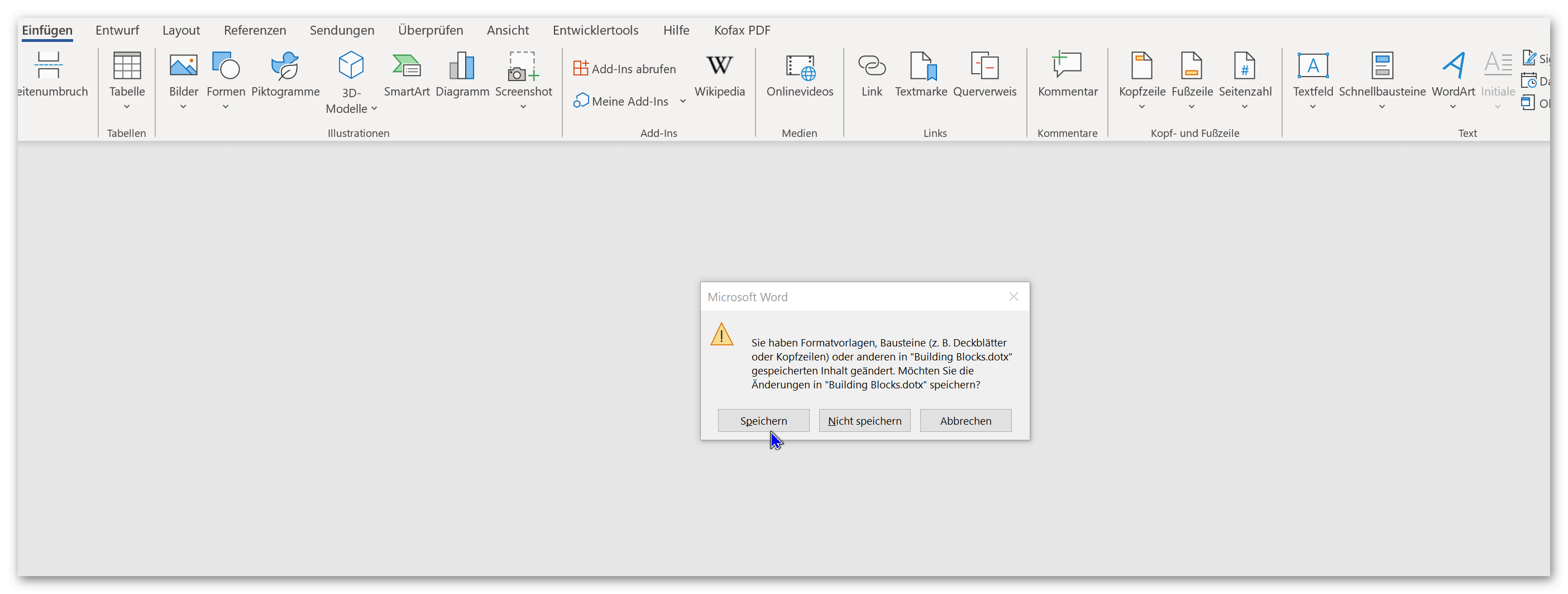Click the Tabelle grid icon
The width and height of the screenshot is (1568, 594).
127,65
